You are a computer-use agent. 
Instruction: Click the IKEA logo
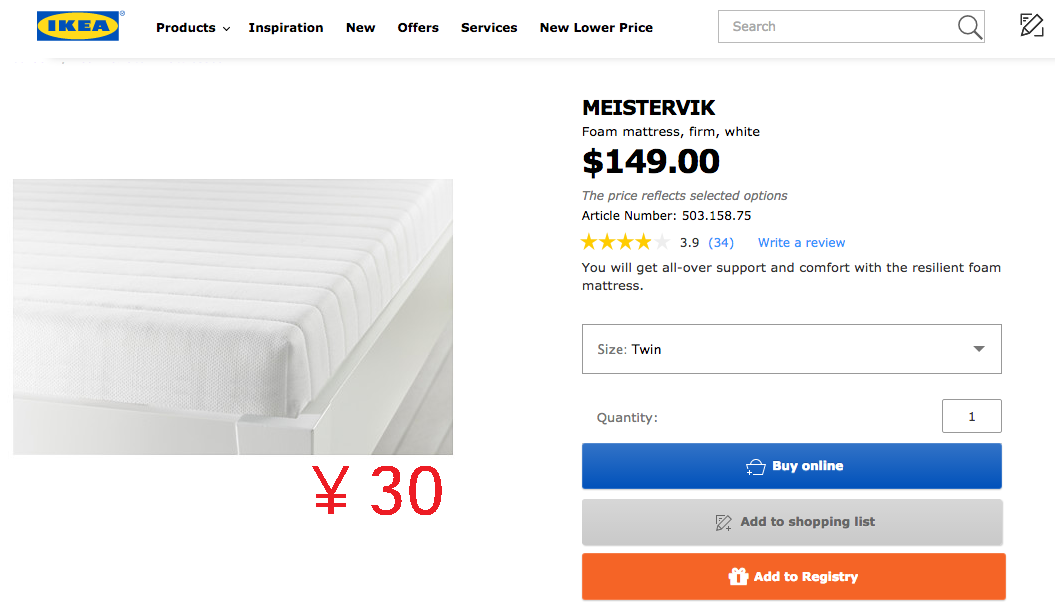click(78, 26)
